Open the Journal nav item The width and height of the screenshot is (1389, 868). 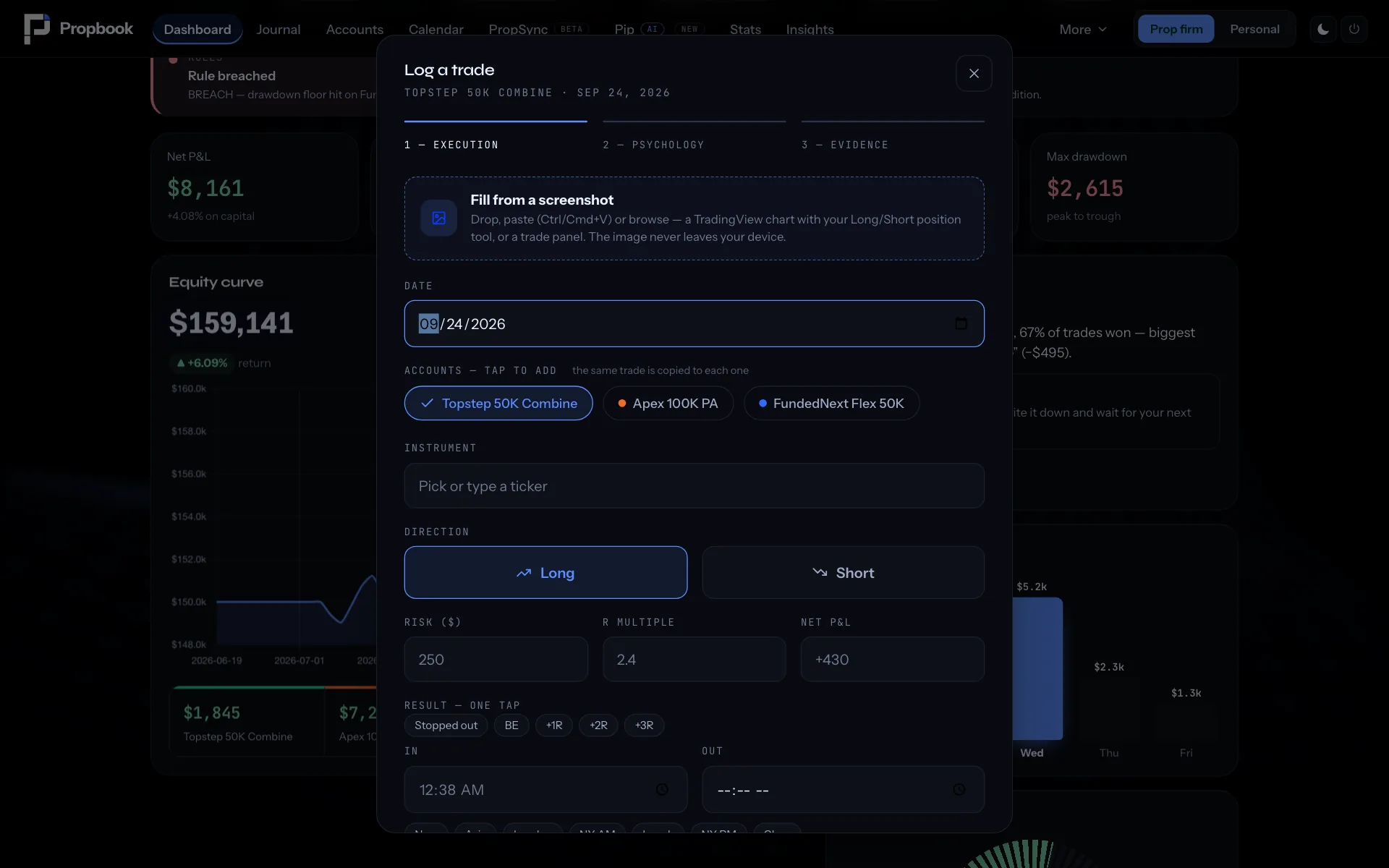coord(279,29)
